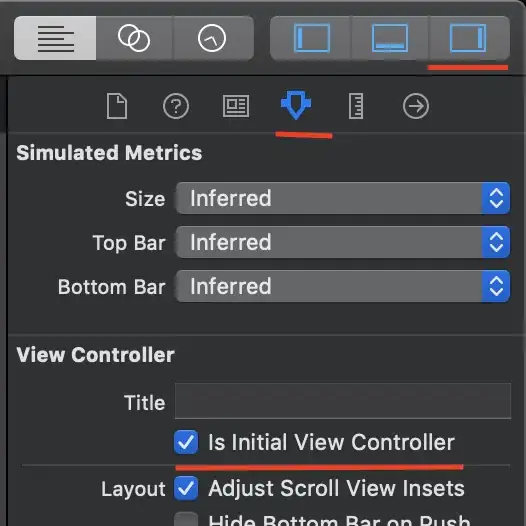Click the Simulated Metrics section header
Screen dimensions: 526x526
109,153
